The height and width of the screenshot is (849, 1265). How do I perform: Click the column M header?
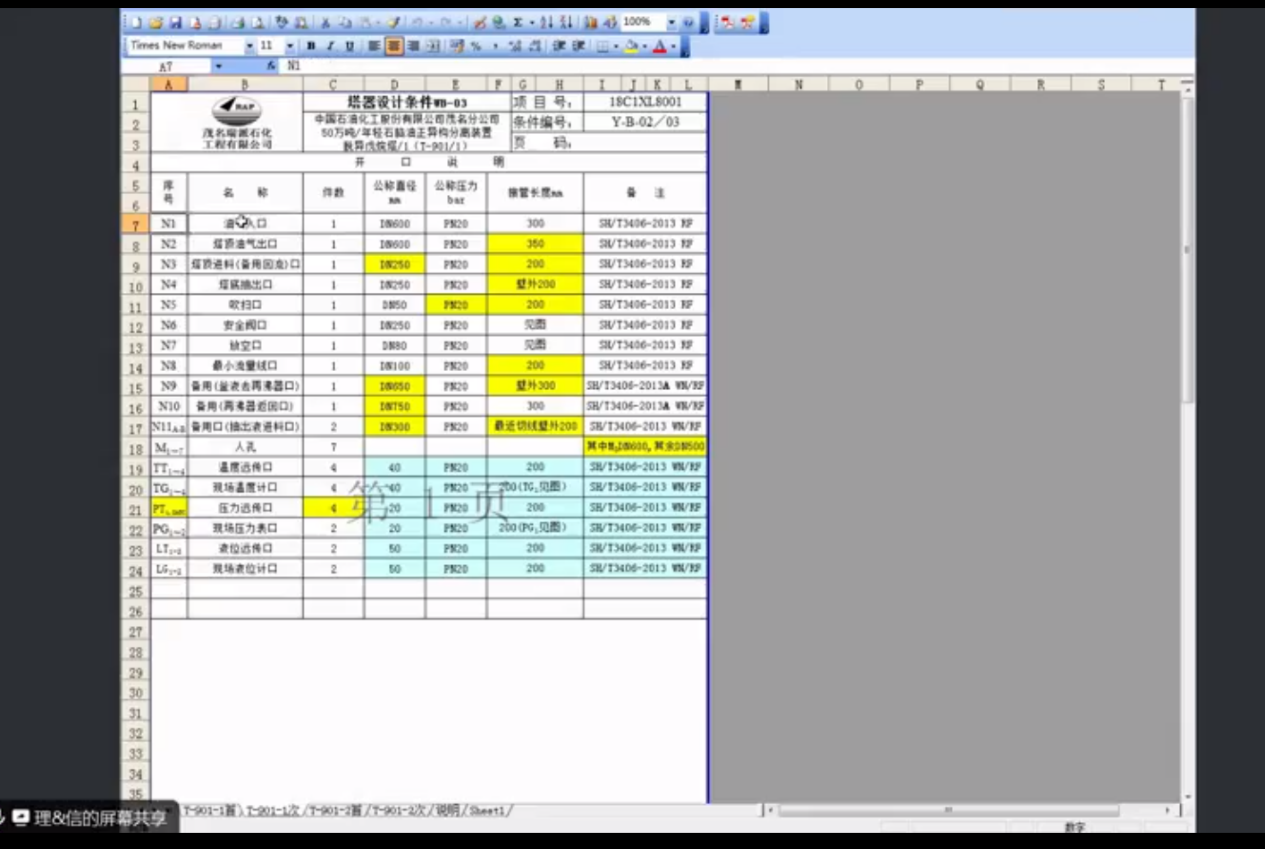pos(738,85)
